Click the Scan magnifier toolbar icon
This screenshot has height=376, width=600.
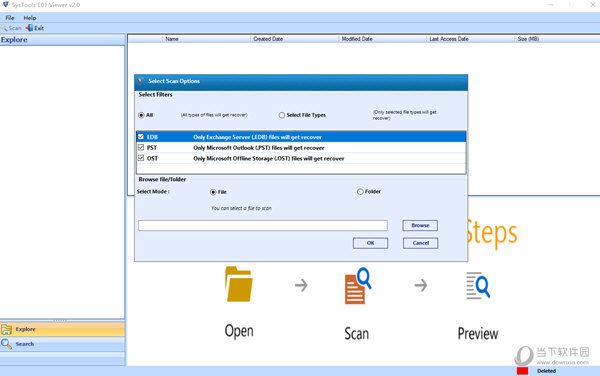(x=4, y=28)
